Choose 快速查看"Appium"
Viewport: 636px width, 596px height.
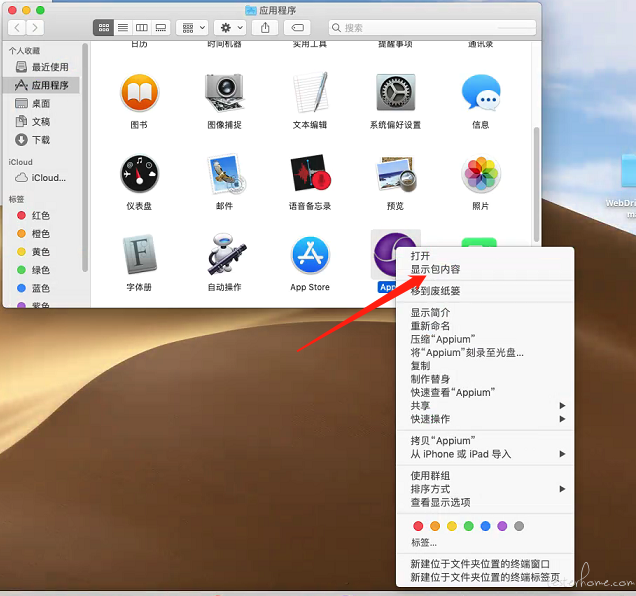pyautogui.click(x=485, y=392)
